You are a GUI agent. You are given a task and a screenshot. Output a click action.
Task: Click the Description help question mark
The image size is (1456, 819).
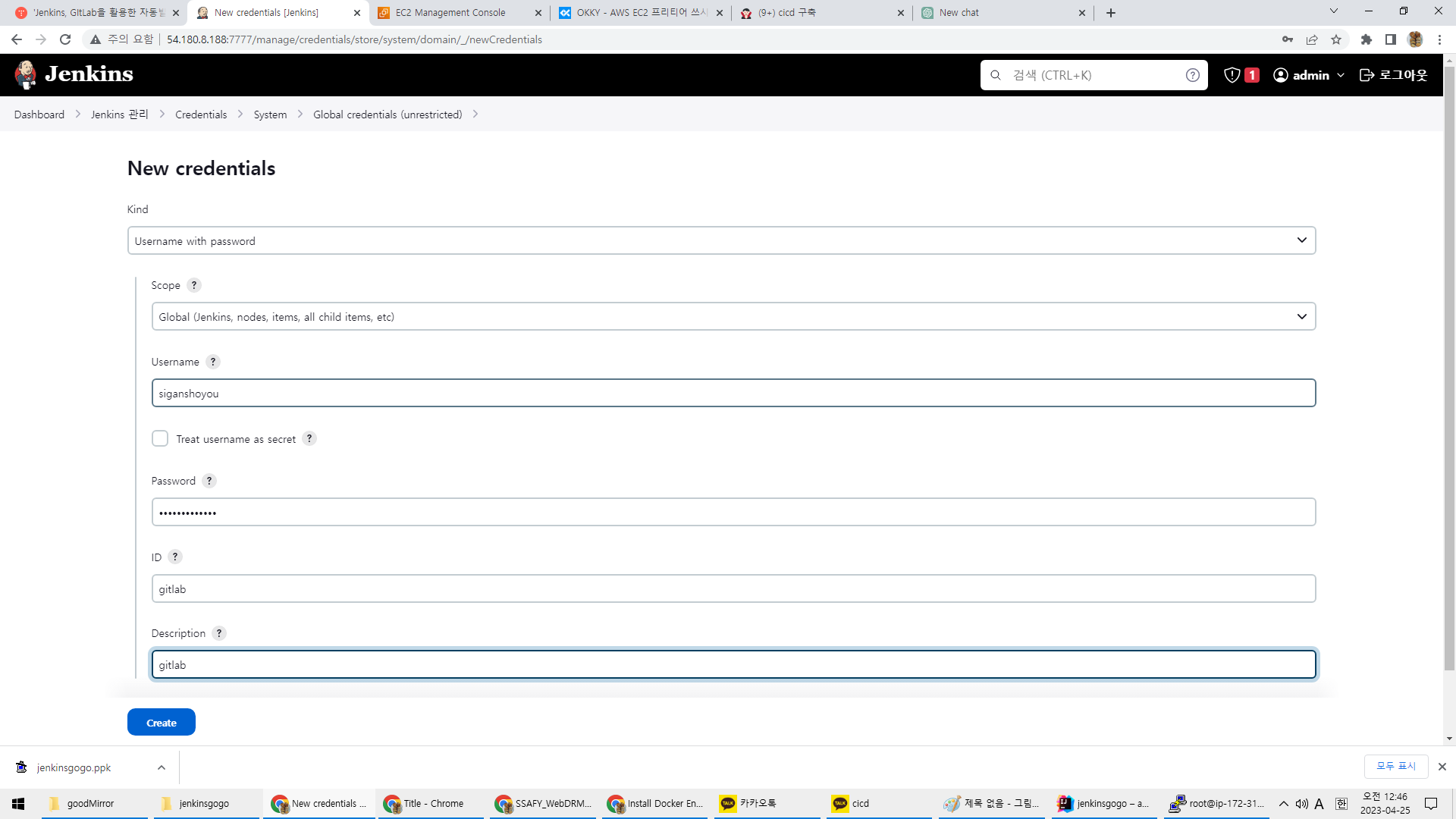219,633
